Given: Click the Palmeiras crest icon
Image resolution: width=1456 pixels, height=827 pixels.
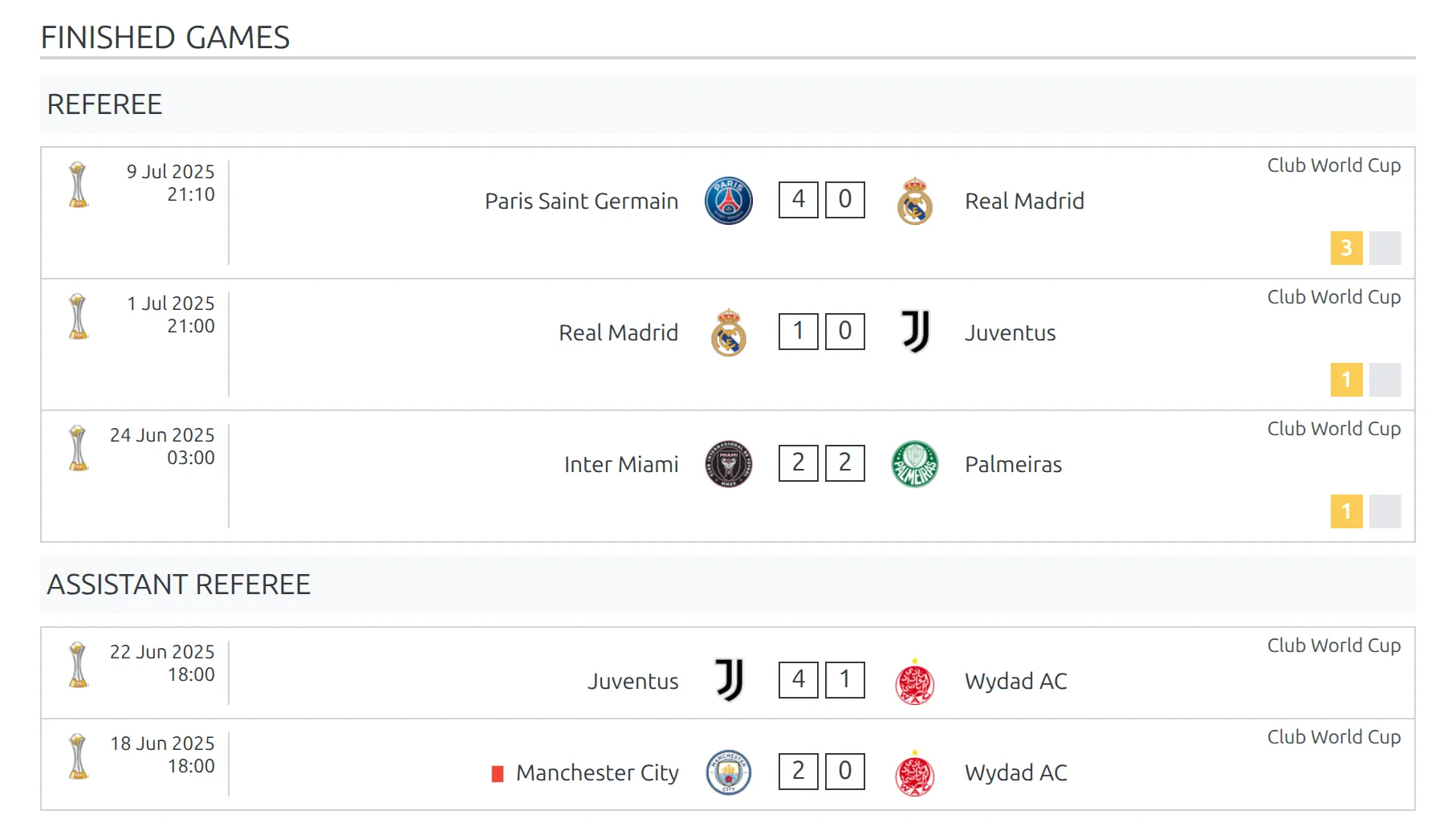Looking at the screenshot, I should 914,464.
